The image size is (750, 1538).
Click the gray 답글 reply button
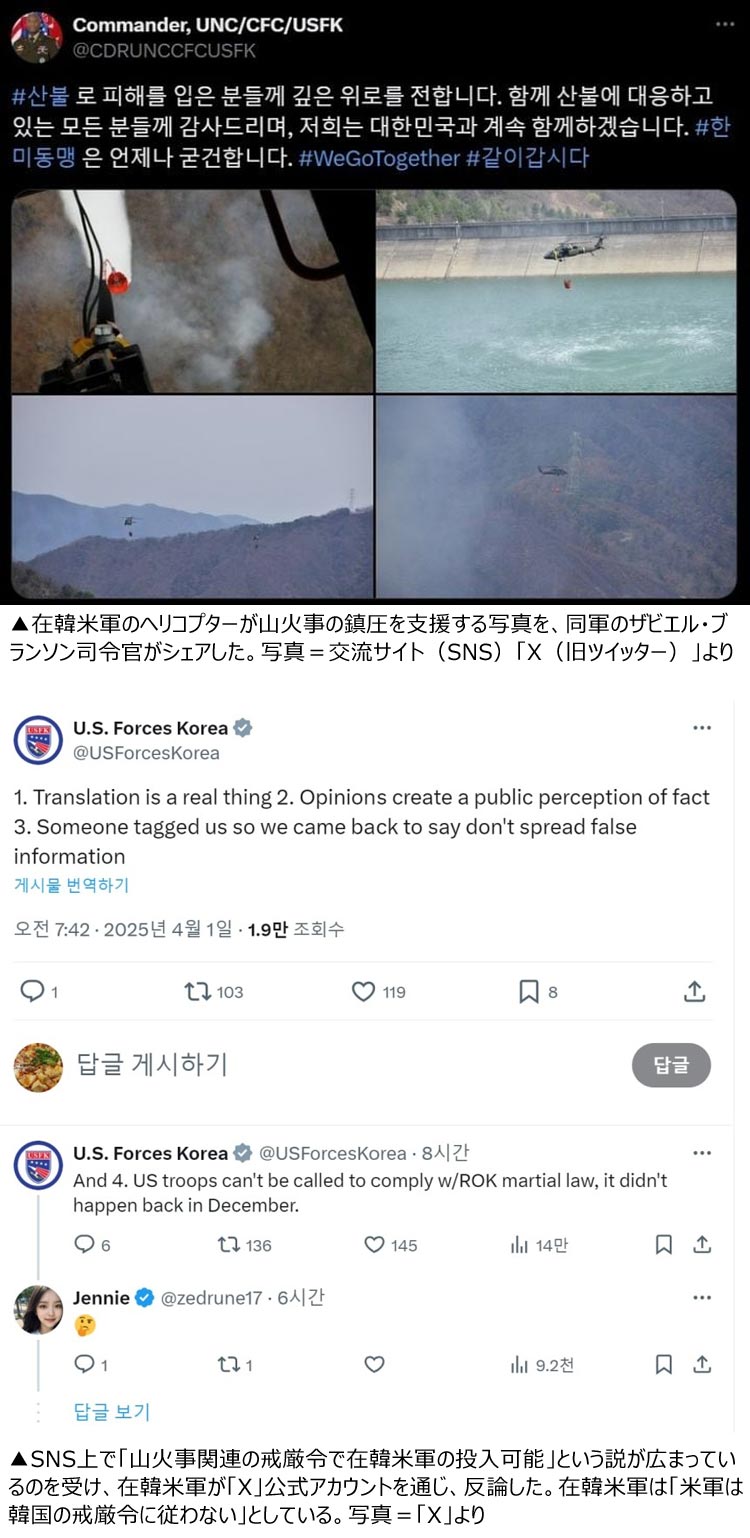(x=671, y=1065)
